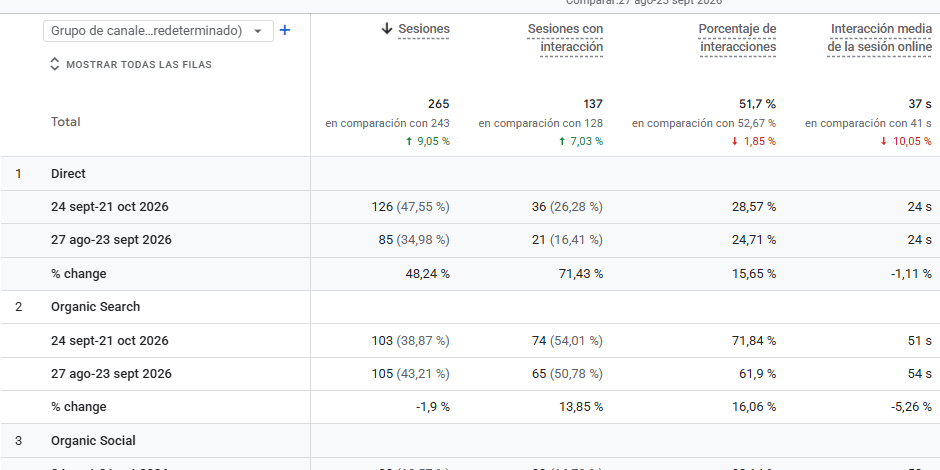
Task: Select the Organic Social channel row
Action: (x=470, y=441)
